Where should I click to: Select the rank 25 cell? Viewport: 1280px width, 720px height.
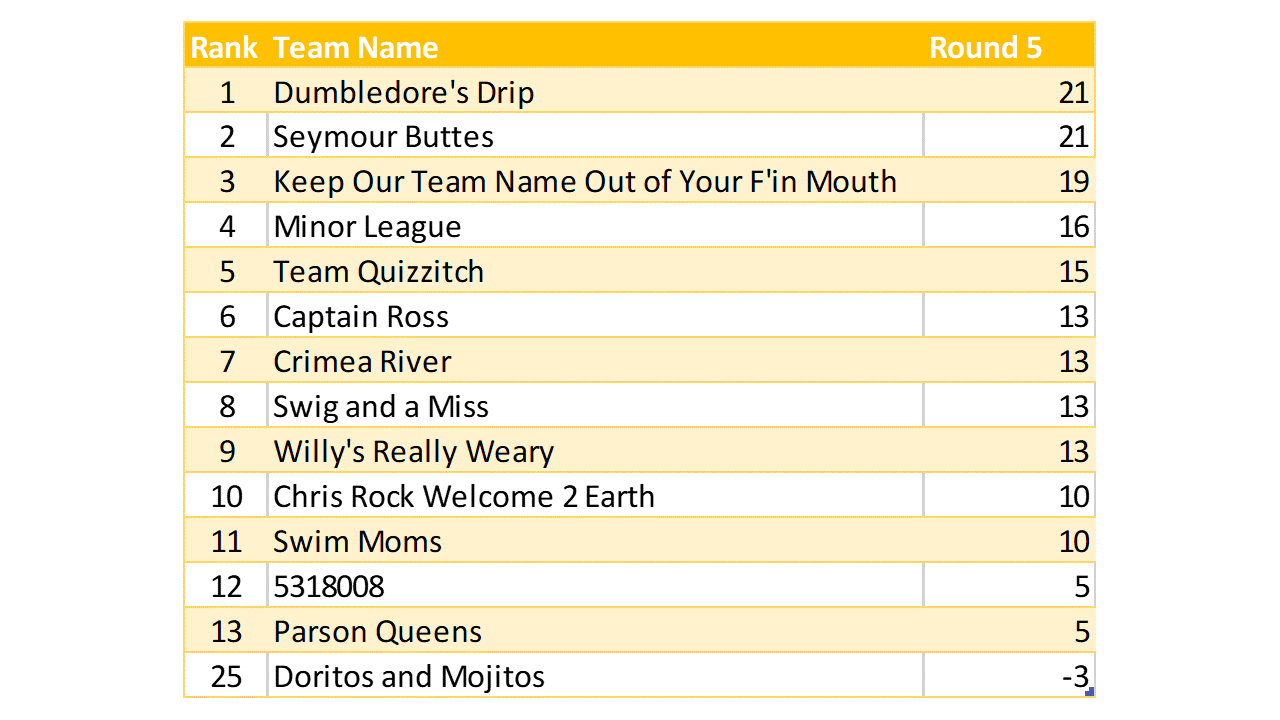click(x=227, y=677)
